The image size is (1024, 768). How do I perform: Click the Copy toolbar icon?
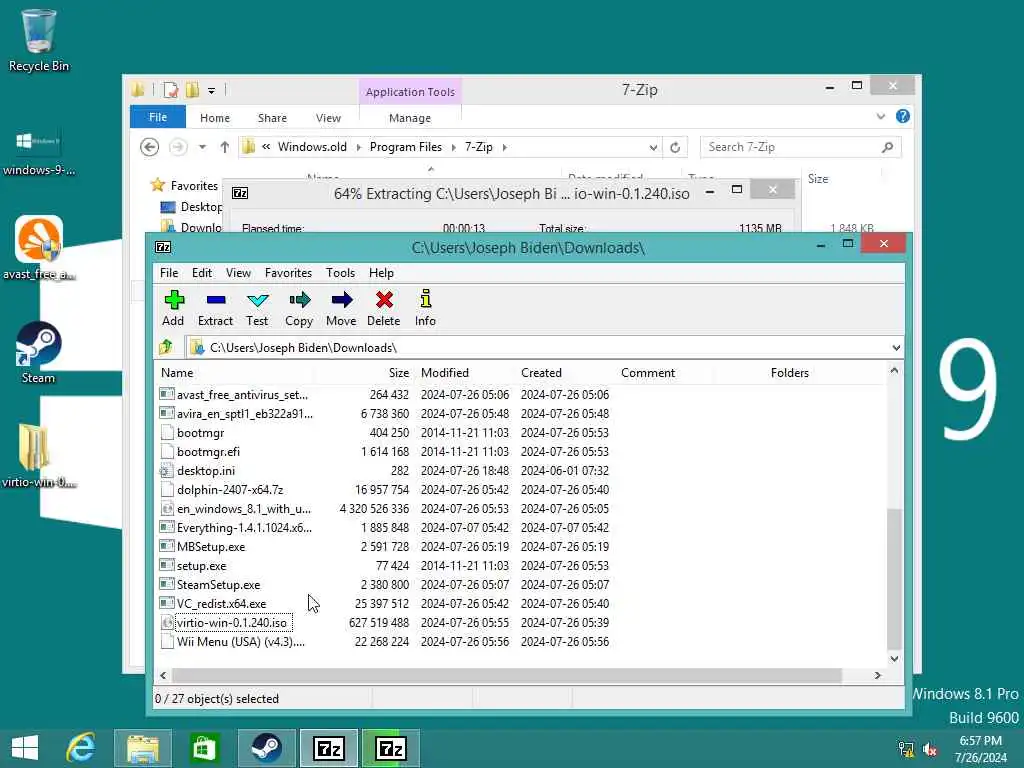[299, 308]
